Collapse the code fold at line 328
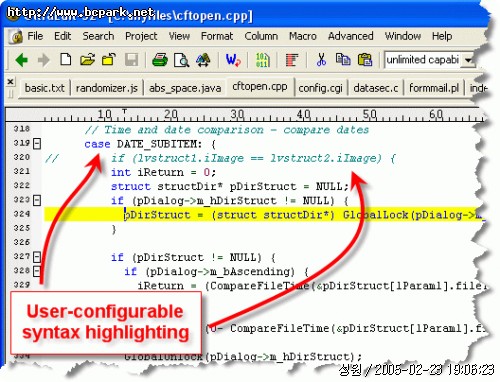This screenshot has height=382, width=500. tap(37, 271)
